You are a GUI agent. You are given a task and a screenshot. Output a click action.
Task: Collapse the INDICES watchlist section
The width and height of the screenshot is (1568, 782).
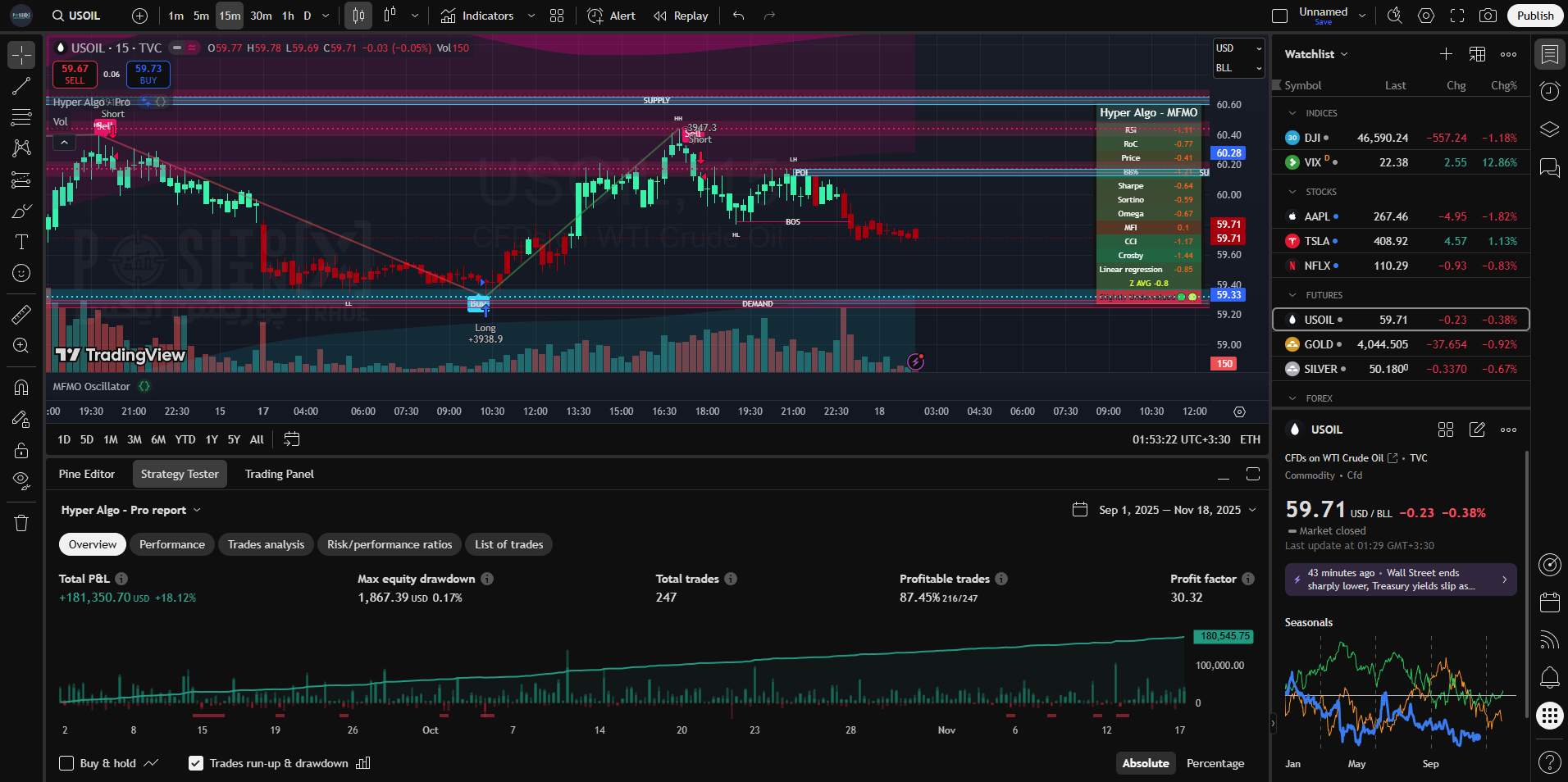[1292, 113]
